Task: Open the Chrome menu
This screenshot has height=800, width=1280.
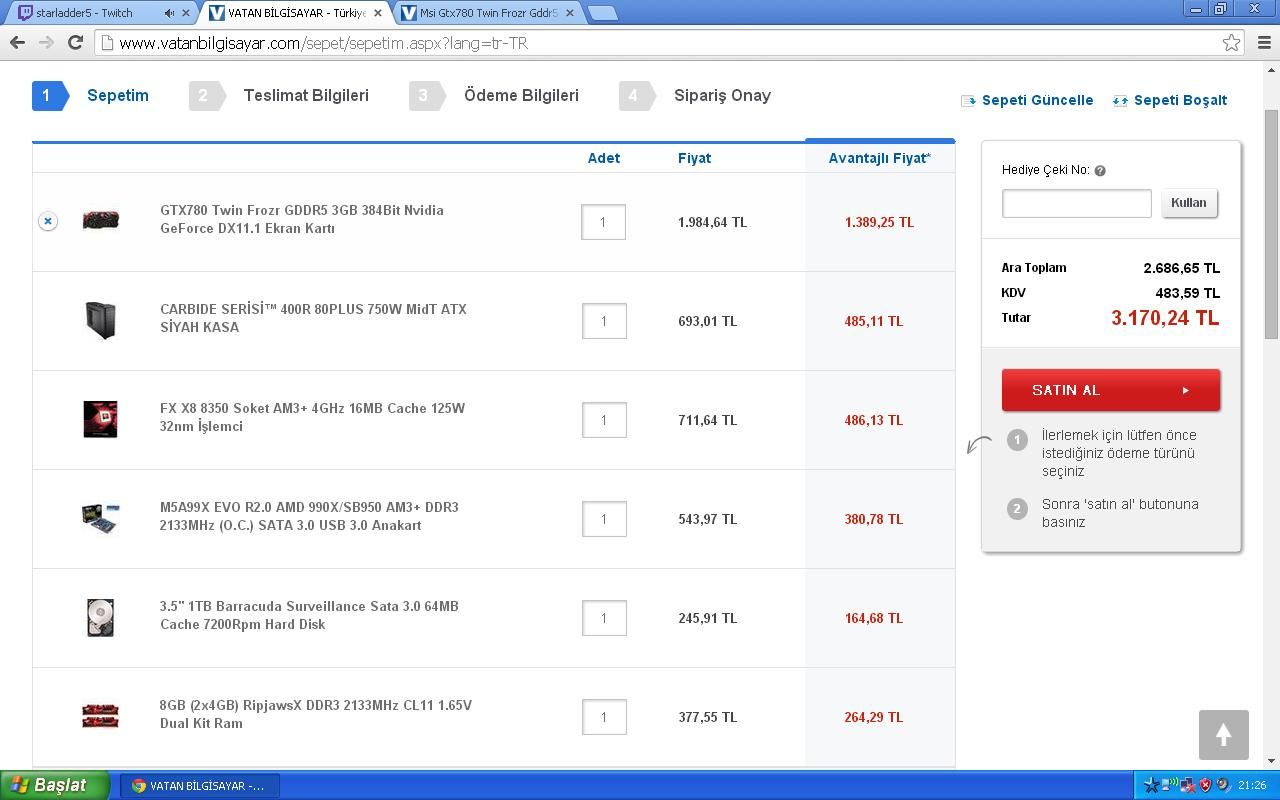Action: pyautogui.click(x=1263, y=42)
